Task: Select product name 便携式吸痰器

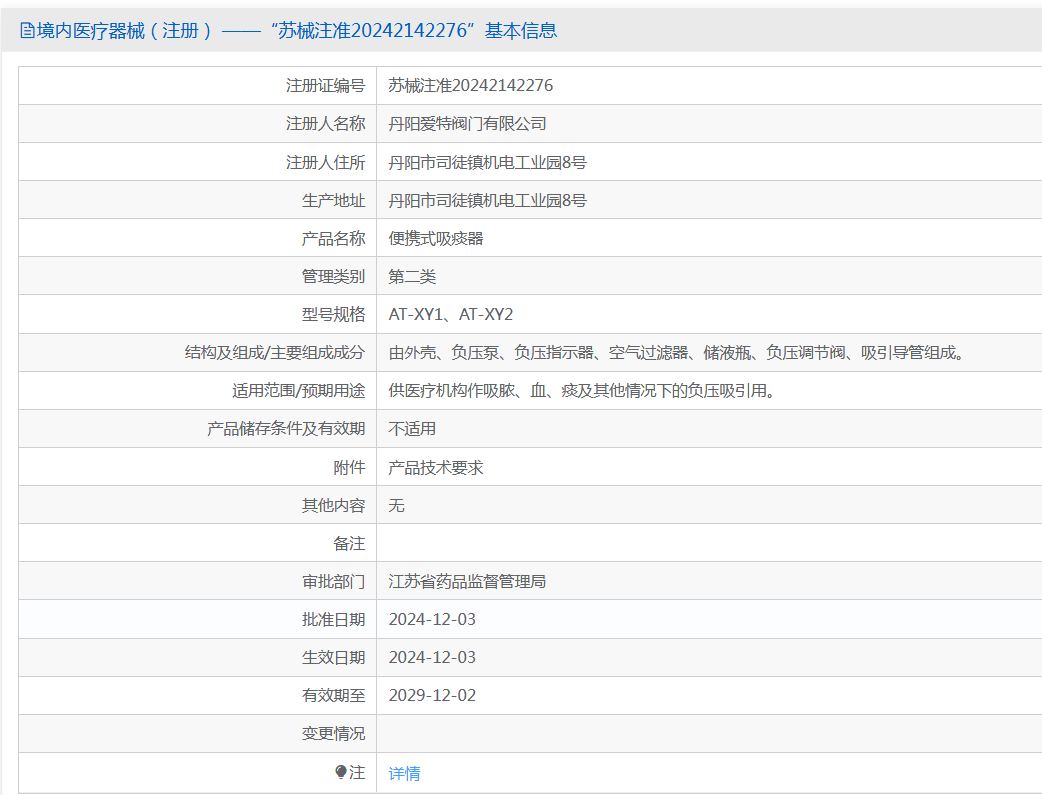Action: tap(436, 238)
